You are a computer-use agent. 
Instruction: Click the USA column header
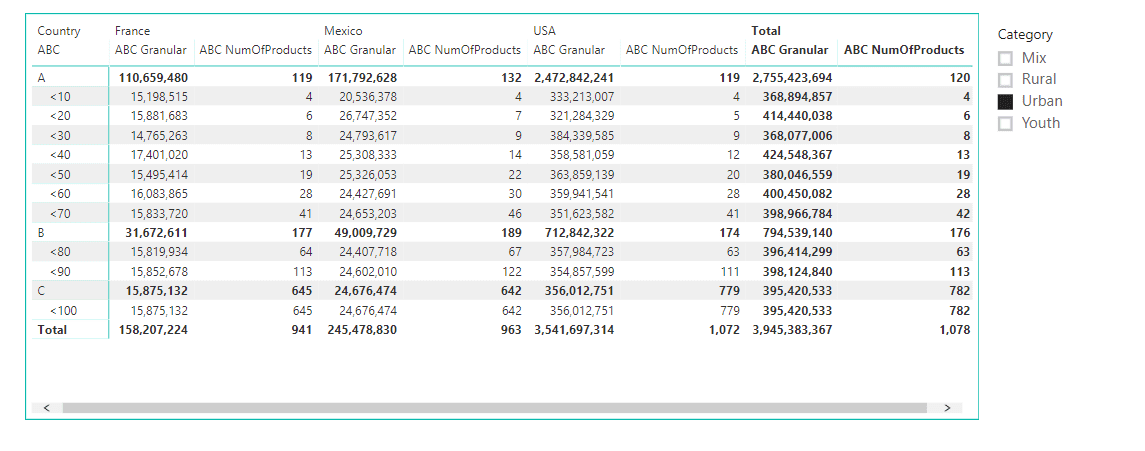(x=545, y=31)
